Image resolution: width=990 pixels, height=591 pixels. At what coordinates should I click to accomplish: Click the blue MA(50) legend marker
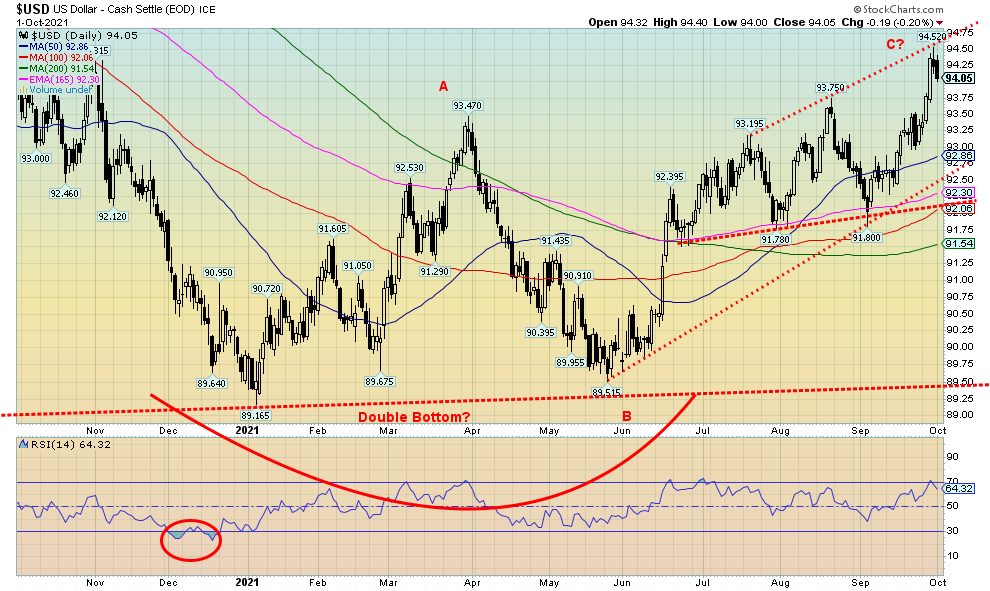click(x=22, y=47)
